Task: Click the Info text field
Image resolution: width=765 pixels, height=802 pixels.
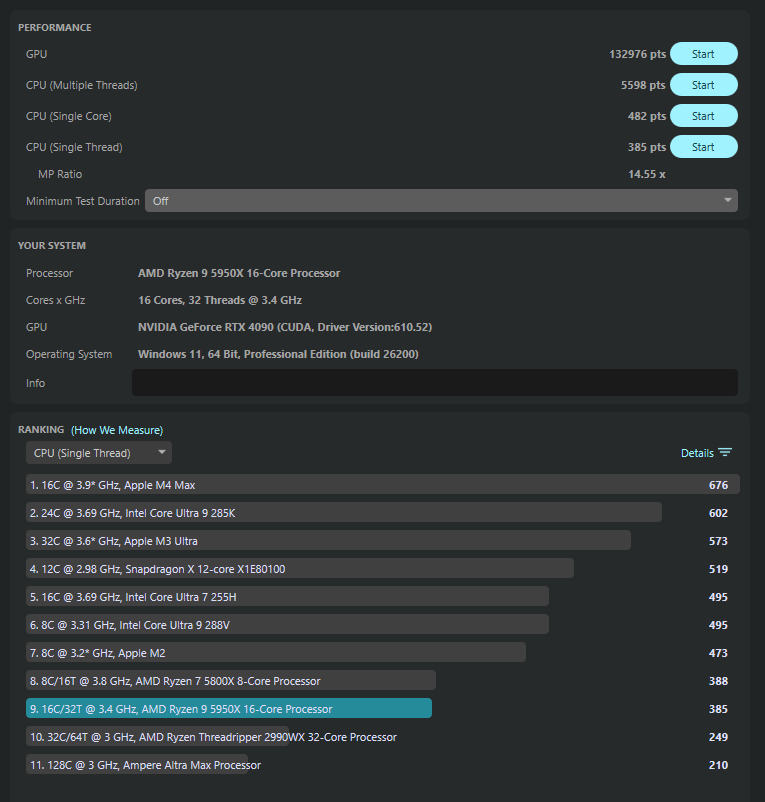Action: (435, 383)
